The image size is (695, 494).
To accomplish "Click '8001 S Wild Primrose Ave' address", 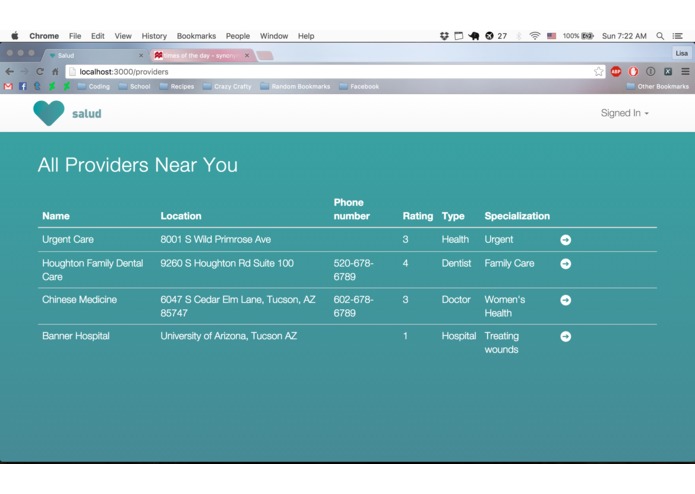I will tap(215, 239).
